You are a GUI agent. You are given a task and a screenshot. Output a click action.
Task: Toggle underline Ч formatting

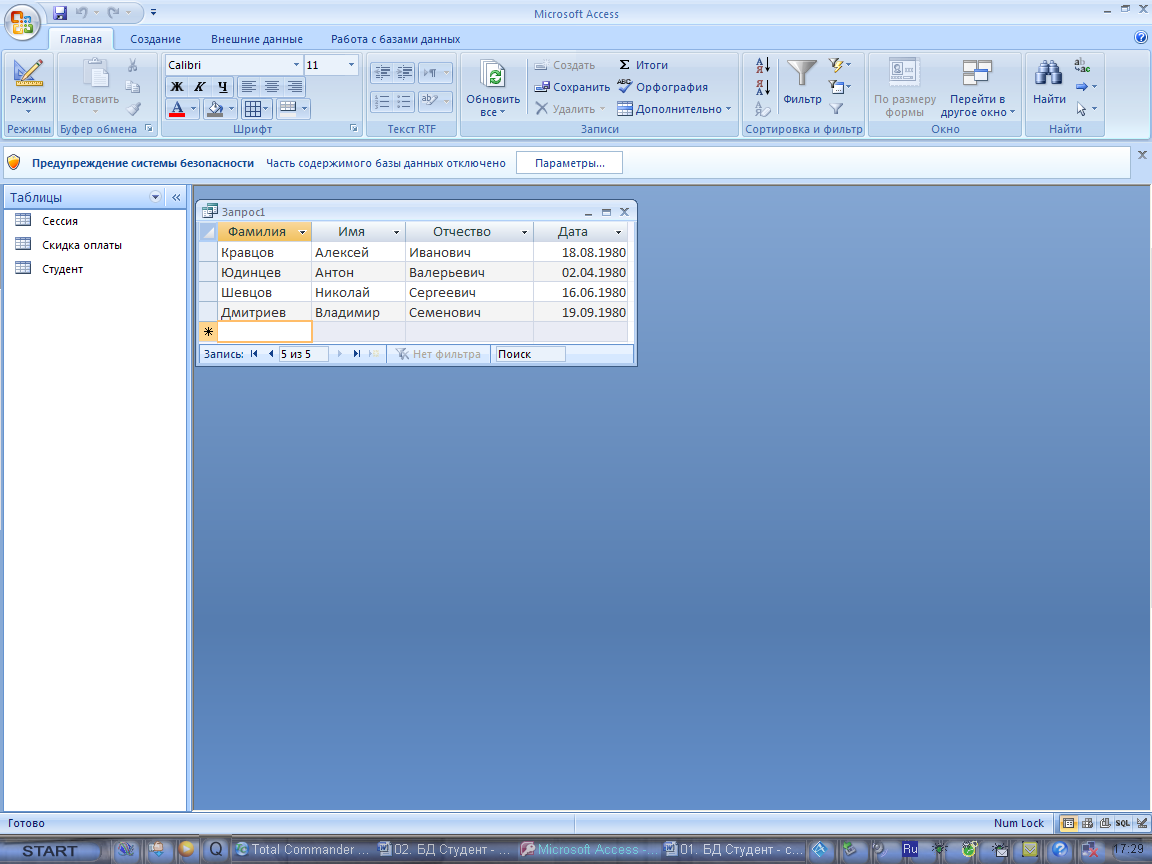tap(223, 87)
